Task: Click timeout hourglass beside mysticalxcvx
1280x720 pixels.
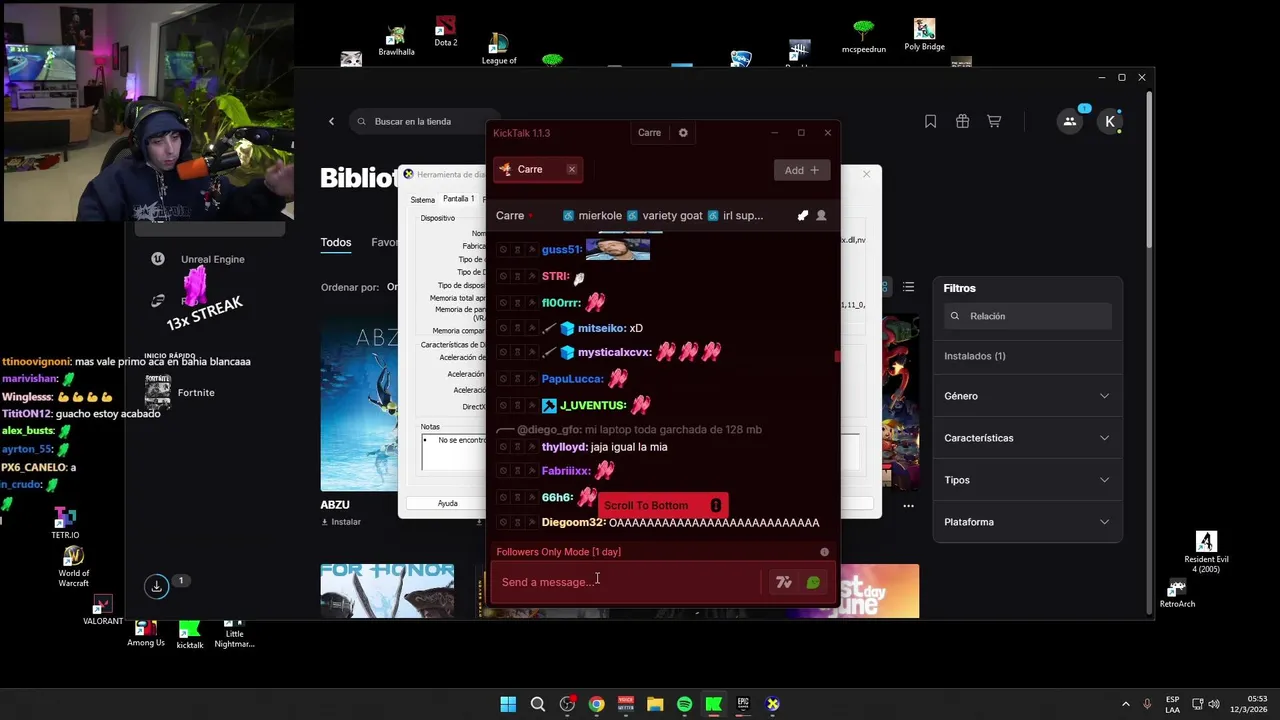Action: coord(517,352)
